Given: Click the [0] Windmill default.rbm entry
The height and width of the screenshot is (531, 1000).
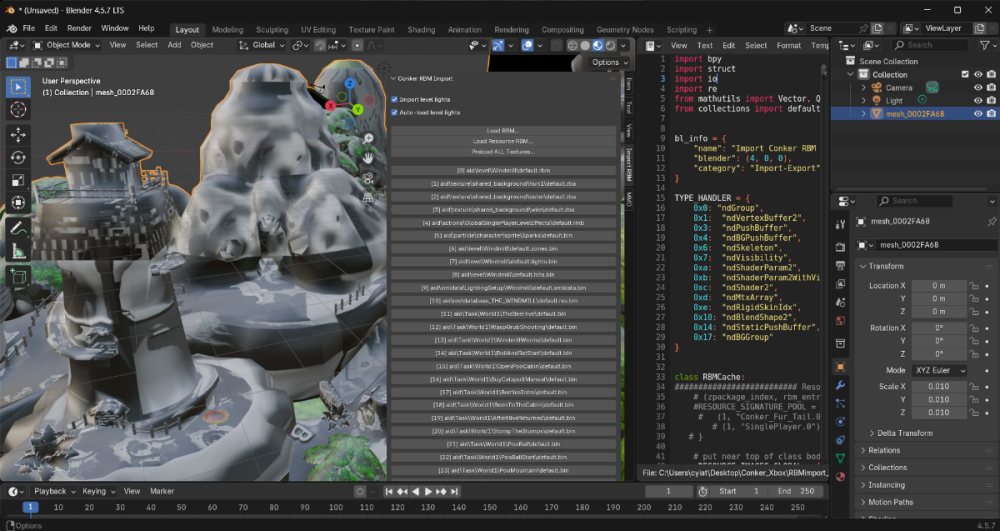Looking at the screenshot, I should (x=503, y=171).
